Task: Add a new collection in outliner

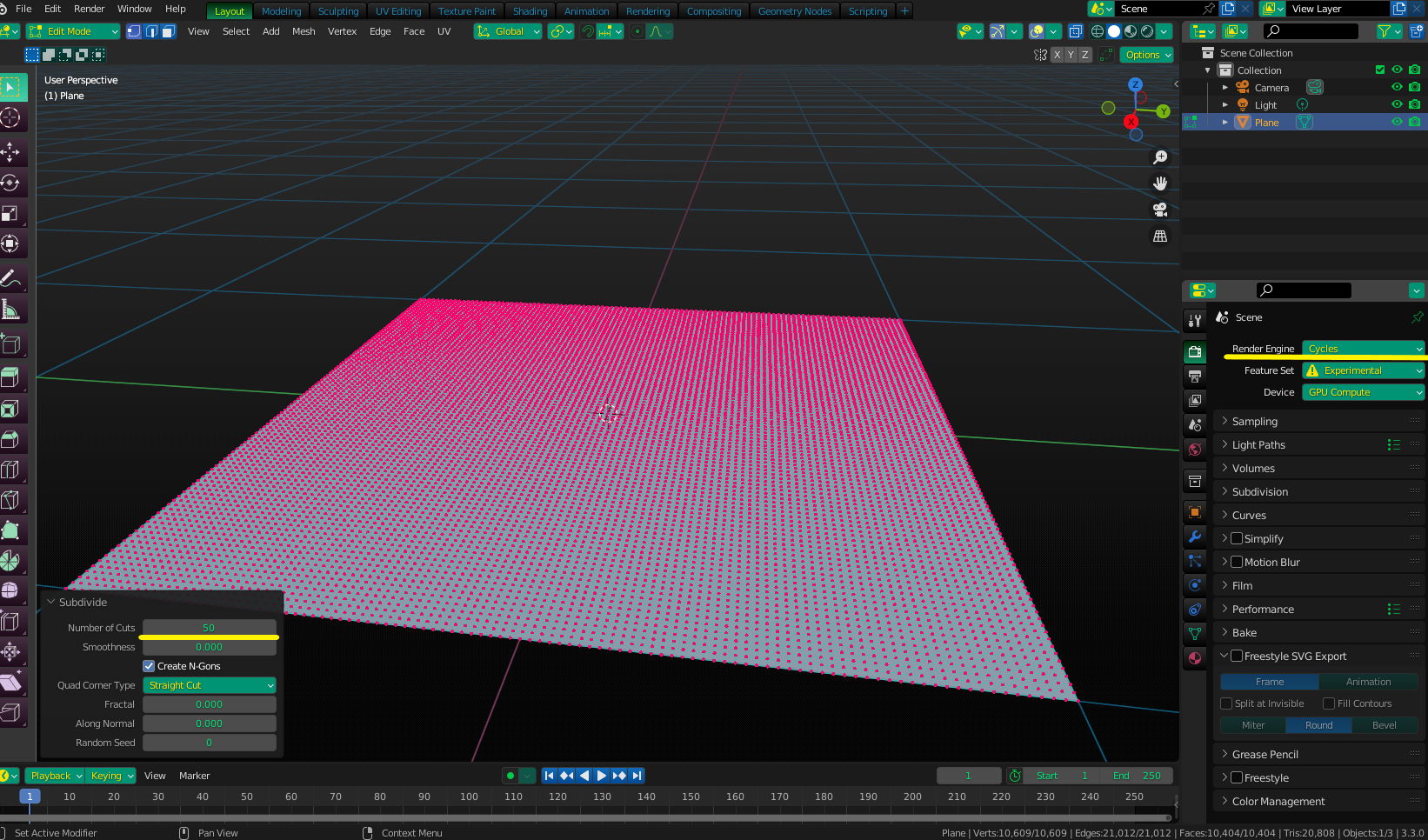Action: (x=1417, y=31)
